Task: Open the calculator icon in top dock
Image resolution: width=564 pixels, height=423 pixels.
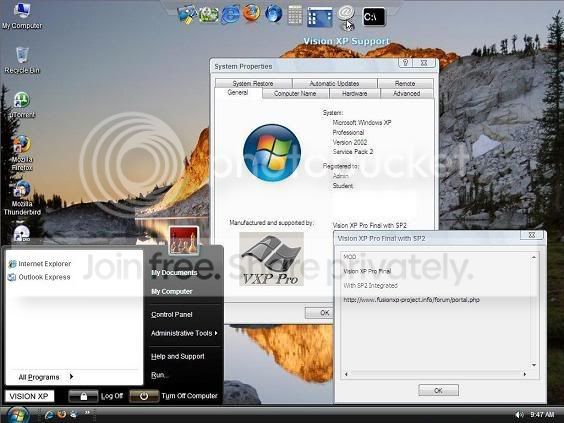Action: pyautogui.click(x=295, y=15)
